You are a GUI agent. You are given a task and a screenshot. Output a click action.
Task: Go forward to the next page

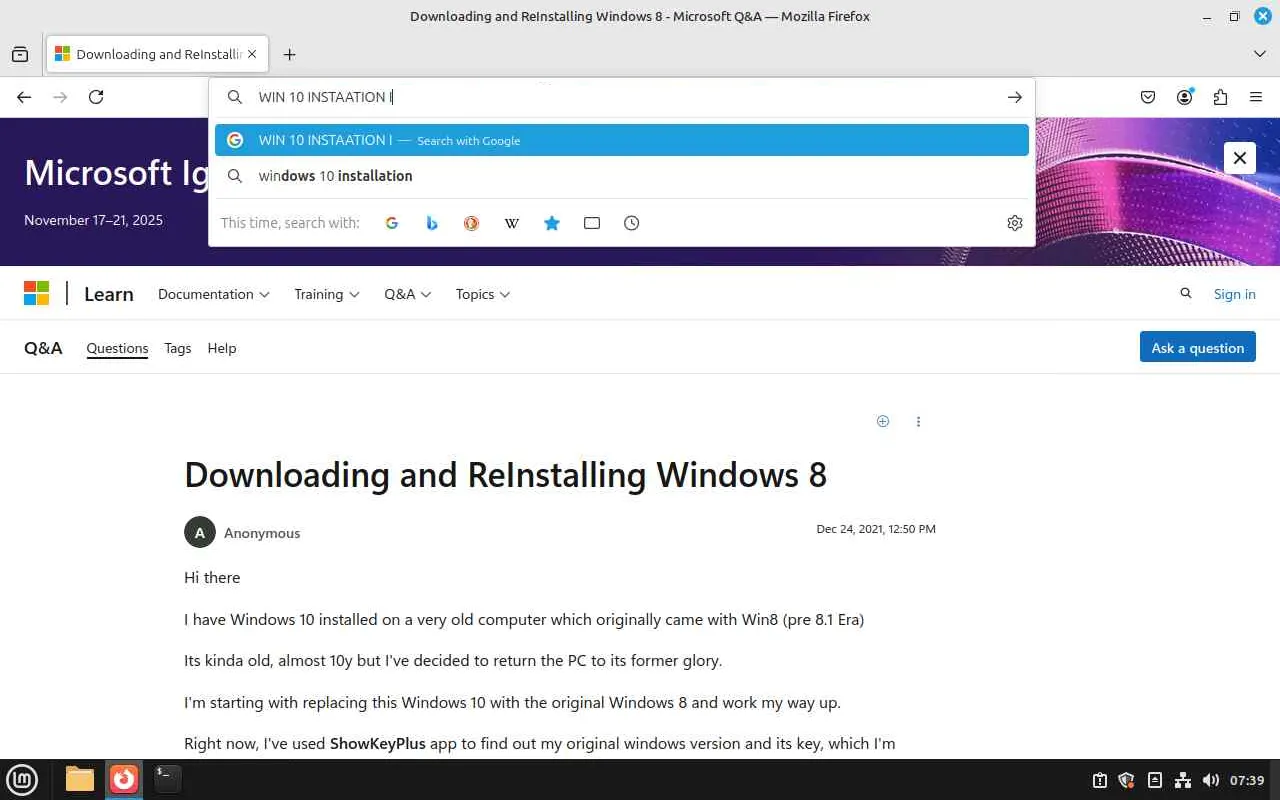(x=60, y=97)
